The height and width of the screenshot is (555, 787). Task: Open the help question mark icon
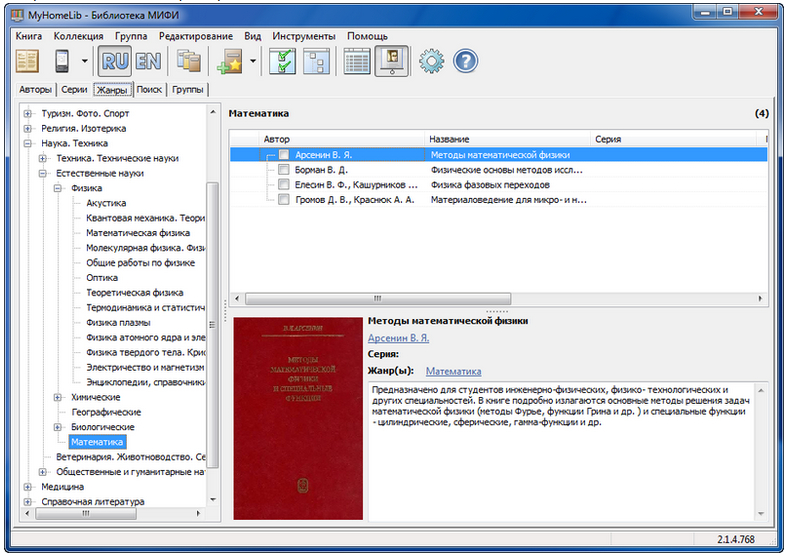(x=465, y=61)
